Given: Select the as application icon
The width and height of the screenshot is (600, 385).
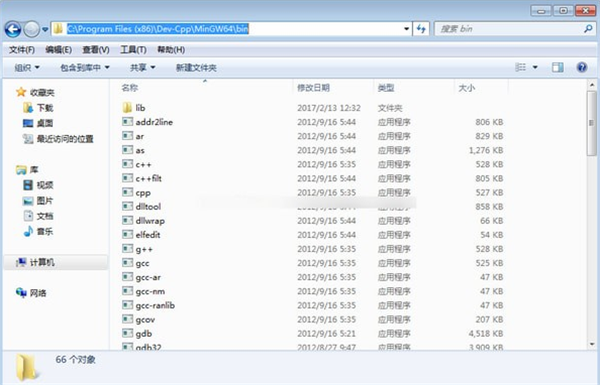Looking at the screenshot, I should coord(127,150).
